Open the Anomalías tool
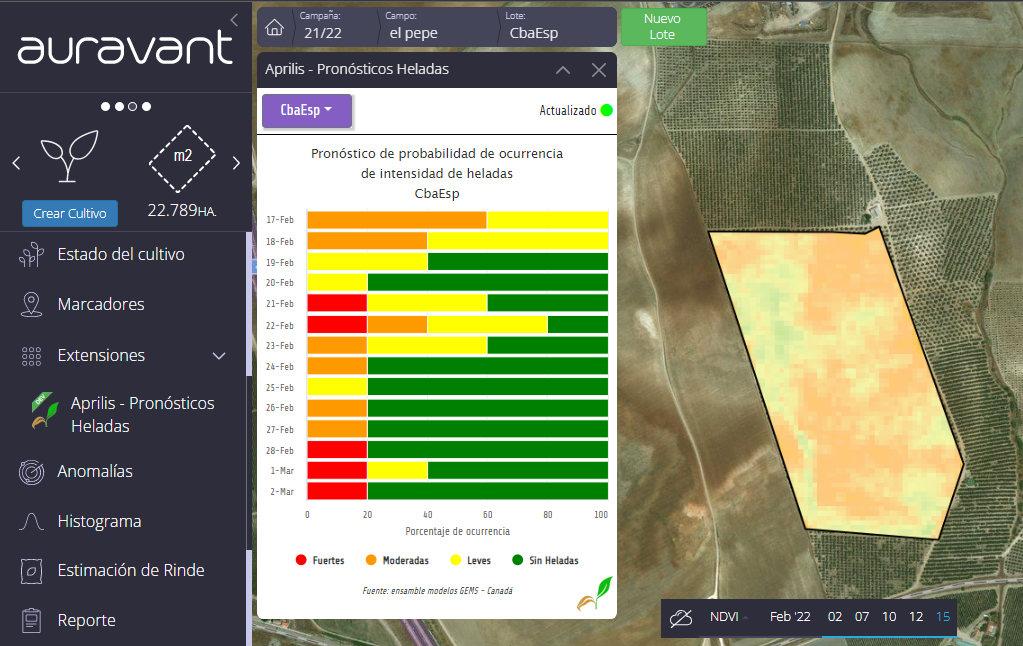Viewport: 1023px width, 646px height. point(95,471)
